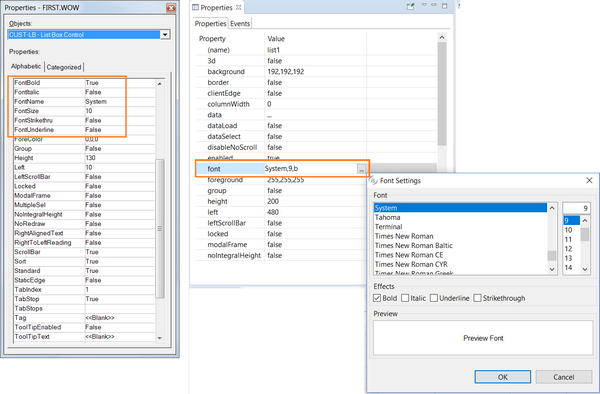Minimize the Eclipse Properties view
This screenshot has width=600, height=394.
tap(434, 5)
